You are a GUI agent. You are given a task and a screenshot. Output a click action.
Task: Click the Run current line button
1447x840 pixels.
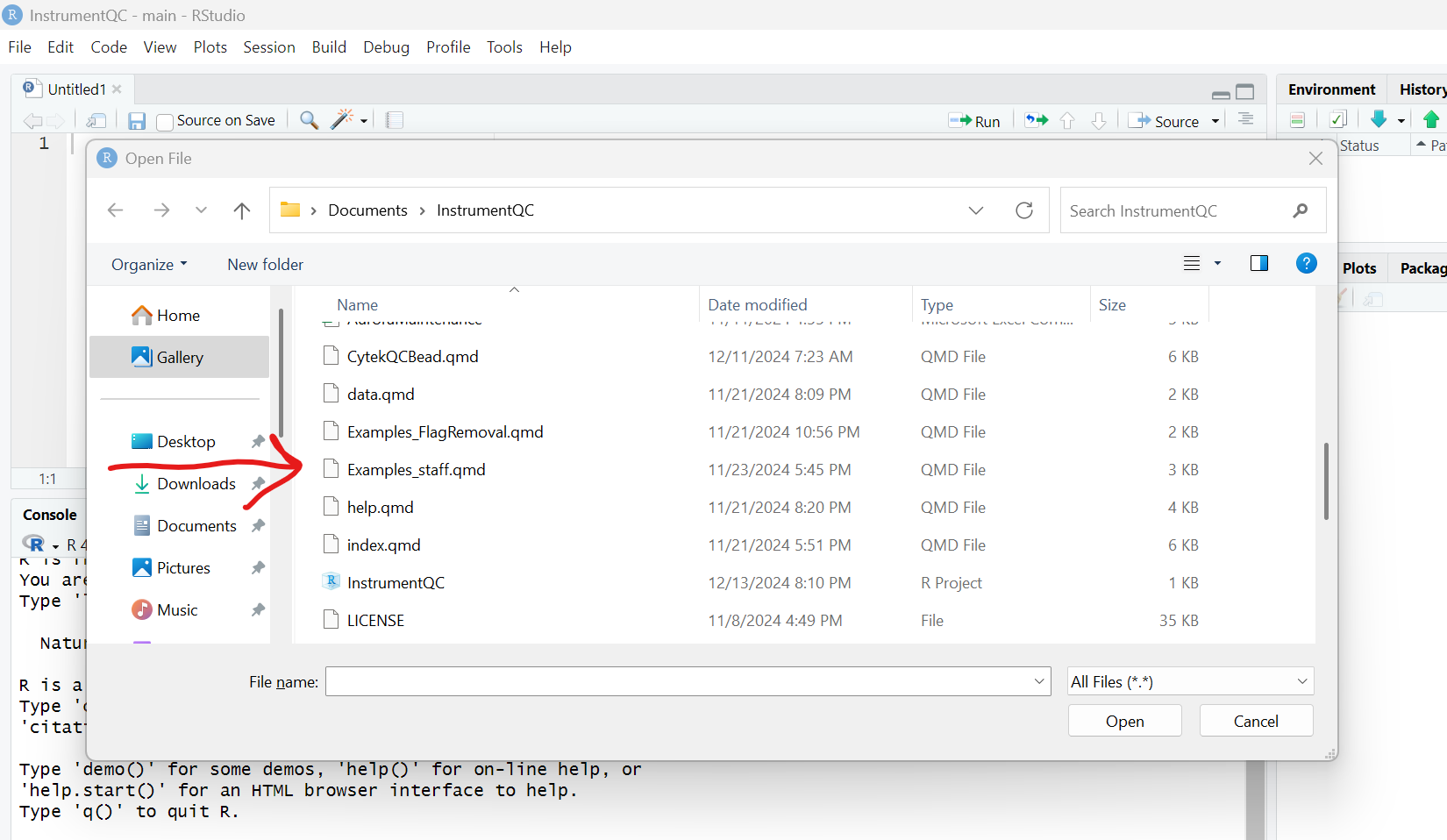[x=974, y=121]
